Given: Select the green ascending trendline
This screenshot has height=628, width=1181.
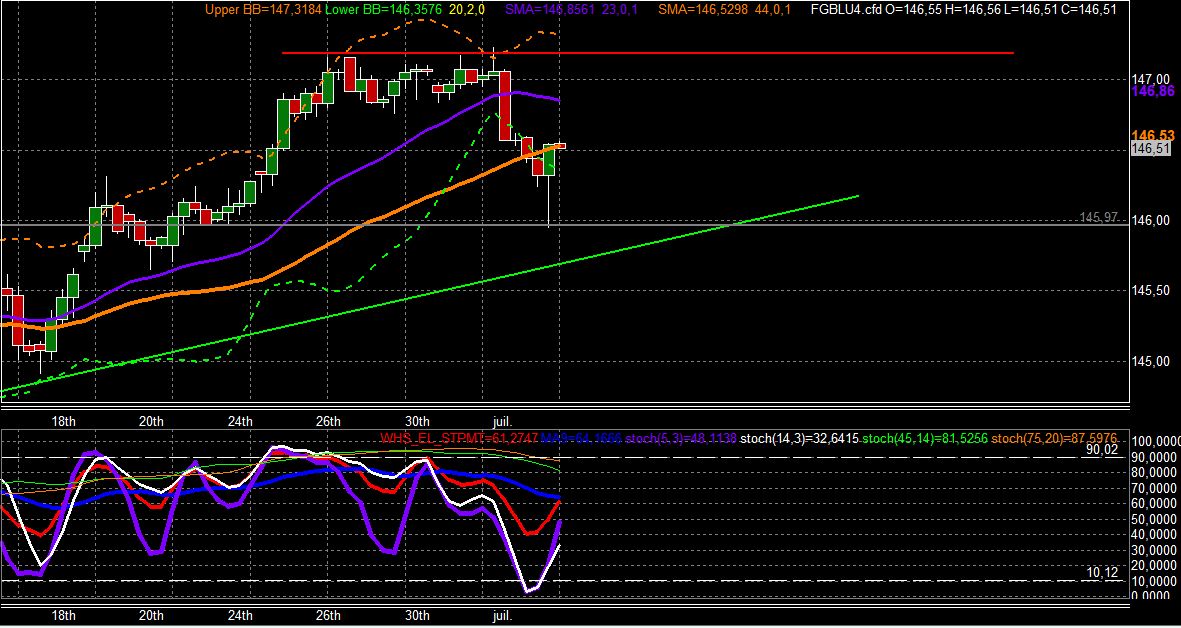Looking at the screenshot, I should click(x=429, y=294).
